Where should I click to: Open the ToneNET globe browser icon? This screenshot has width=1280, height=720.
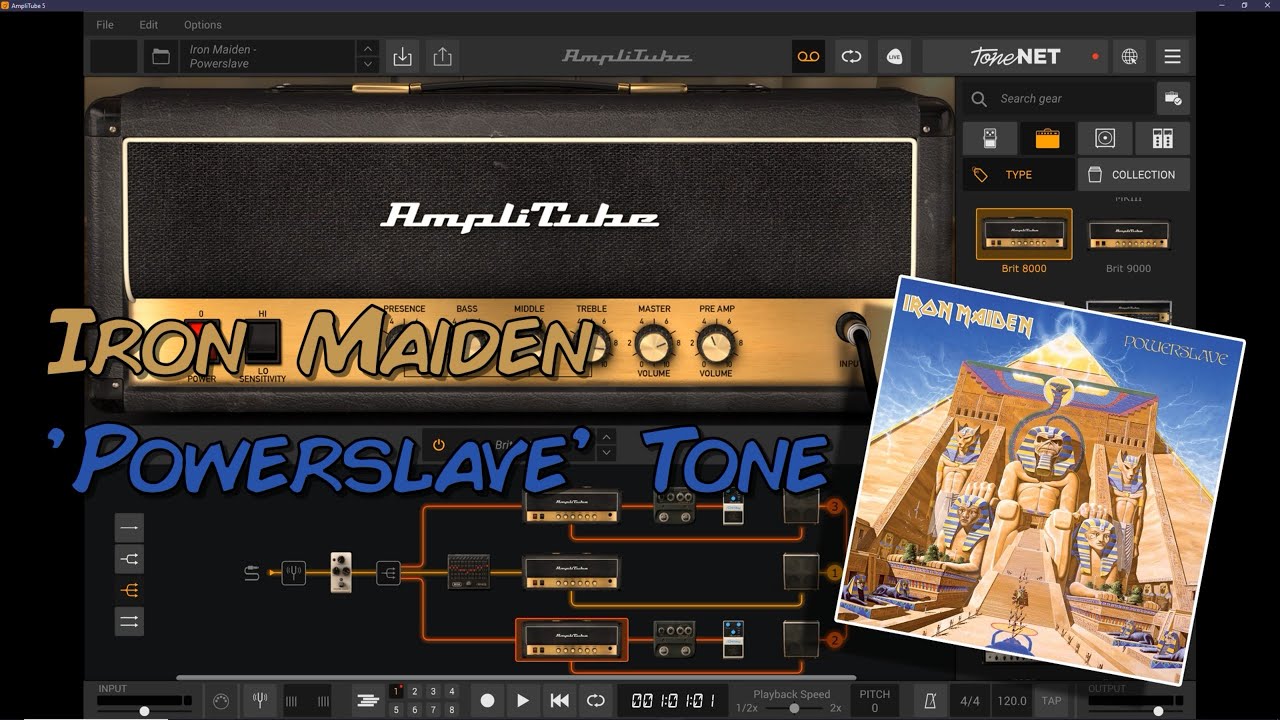pos(1130,57)
